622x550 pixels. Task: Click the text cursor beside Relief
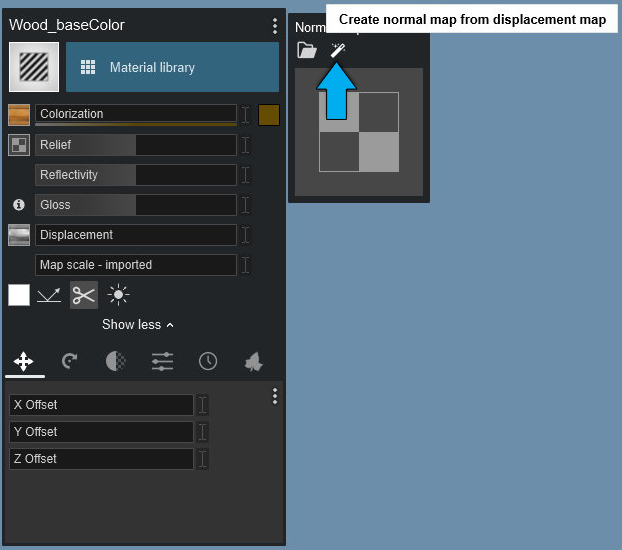(x=246, y=145)
